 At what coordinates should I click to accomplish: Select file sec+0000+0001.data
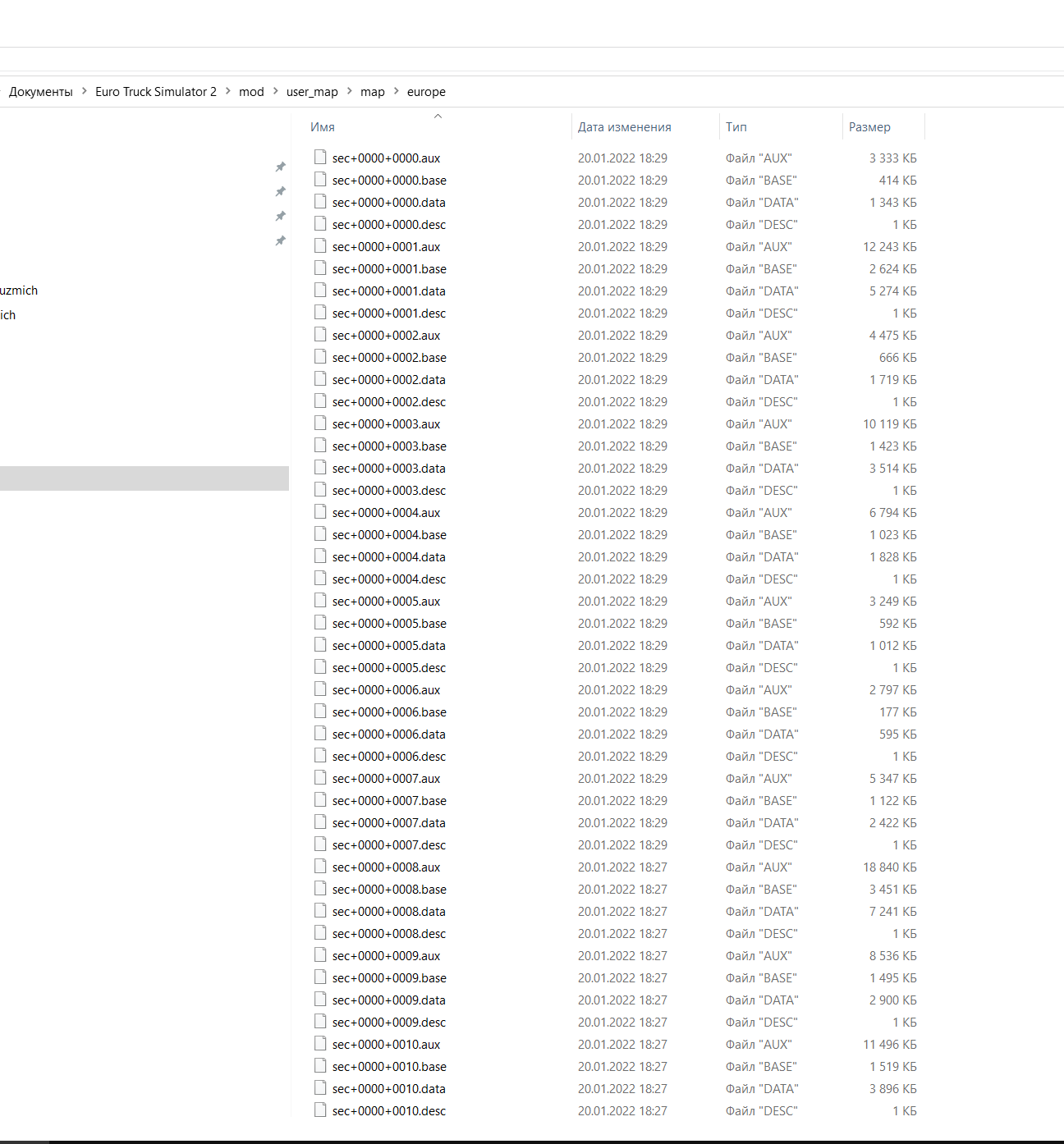pyautogui.click(x=389, y=291)
